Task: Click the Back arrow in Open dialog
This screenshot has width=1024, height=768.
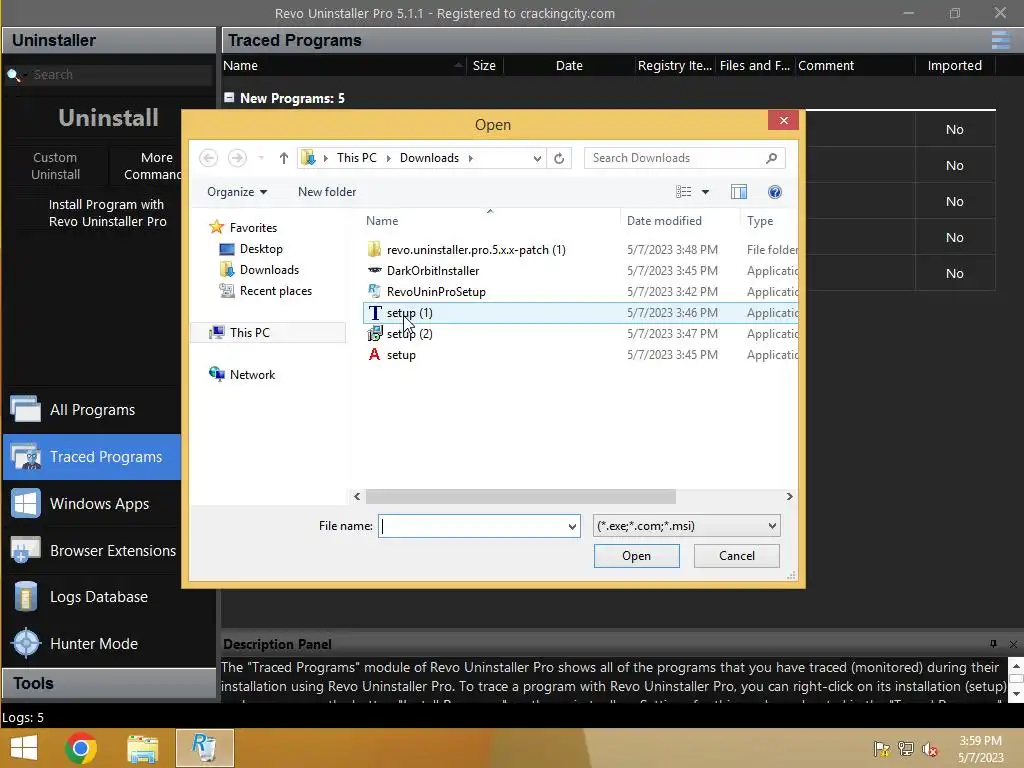Action: point(208,158)
